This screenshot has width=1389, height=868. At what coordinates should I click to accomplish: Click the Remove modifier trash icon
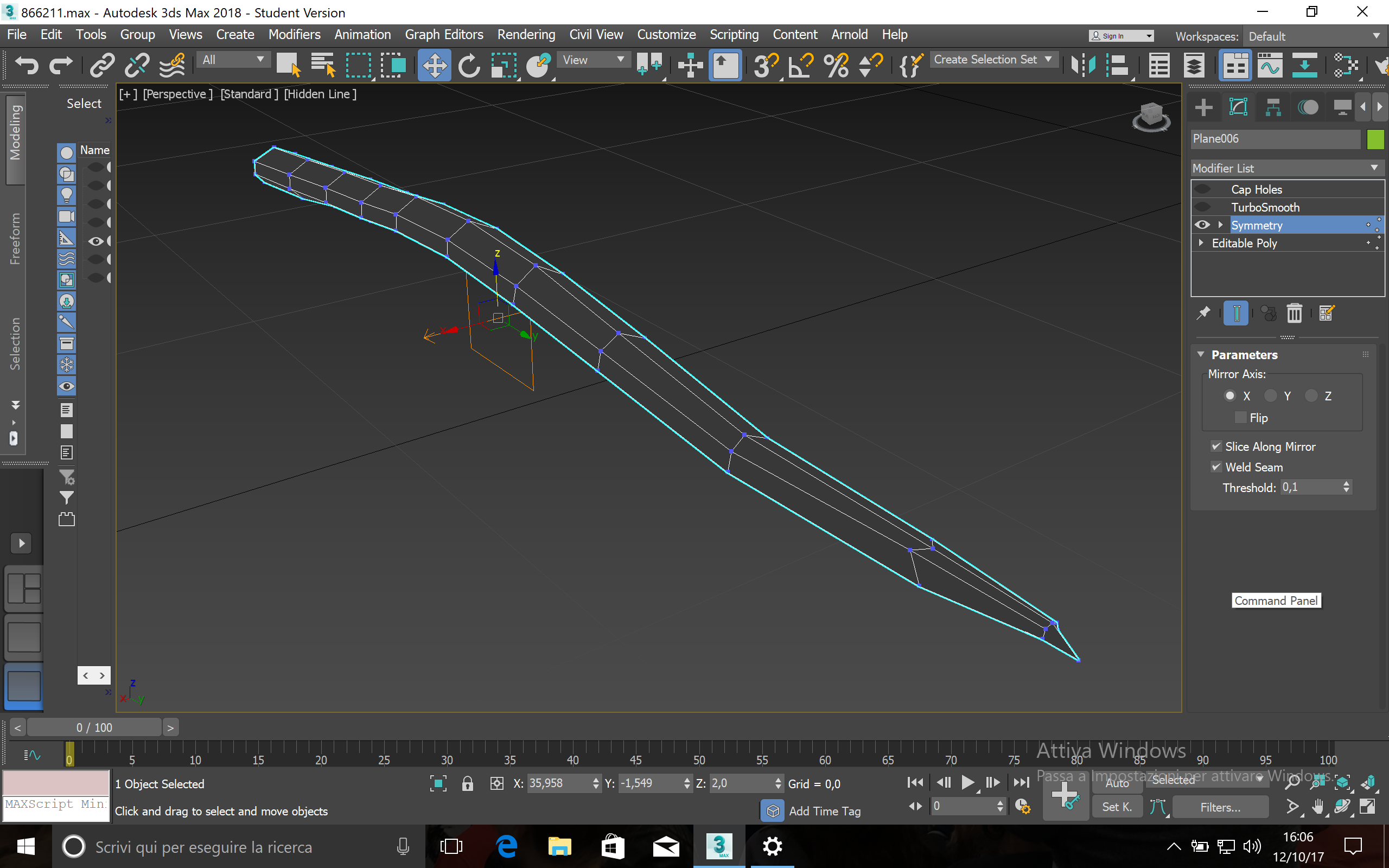[1294, 314]
